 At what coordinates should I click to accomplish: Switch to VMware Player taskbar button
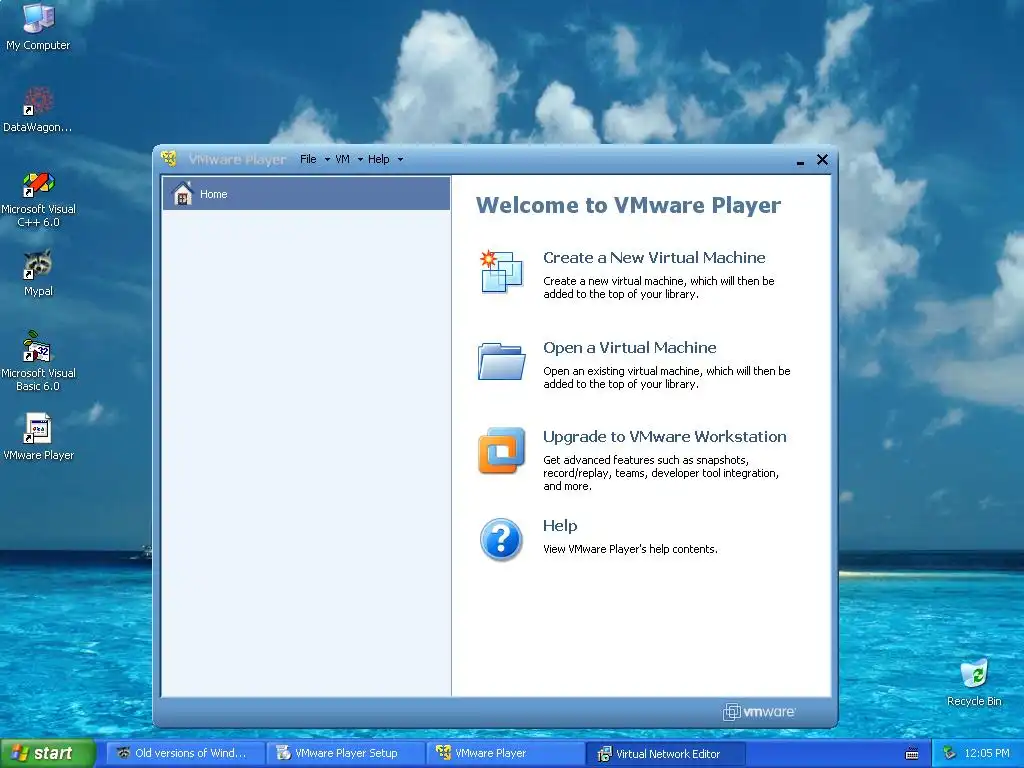[505, 754]
